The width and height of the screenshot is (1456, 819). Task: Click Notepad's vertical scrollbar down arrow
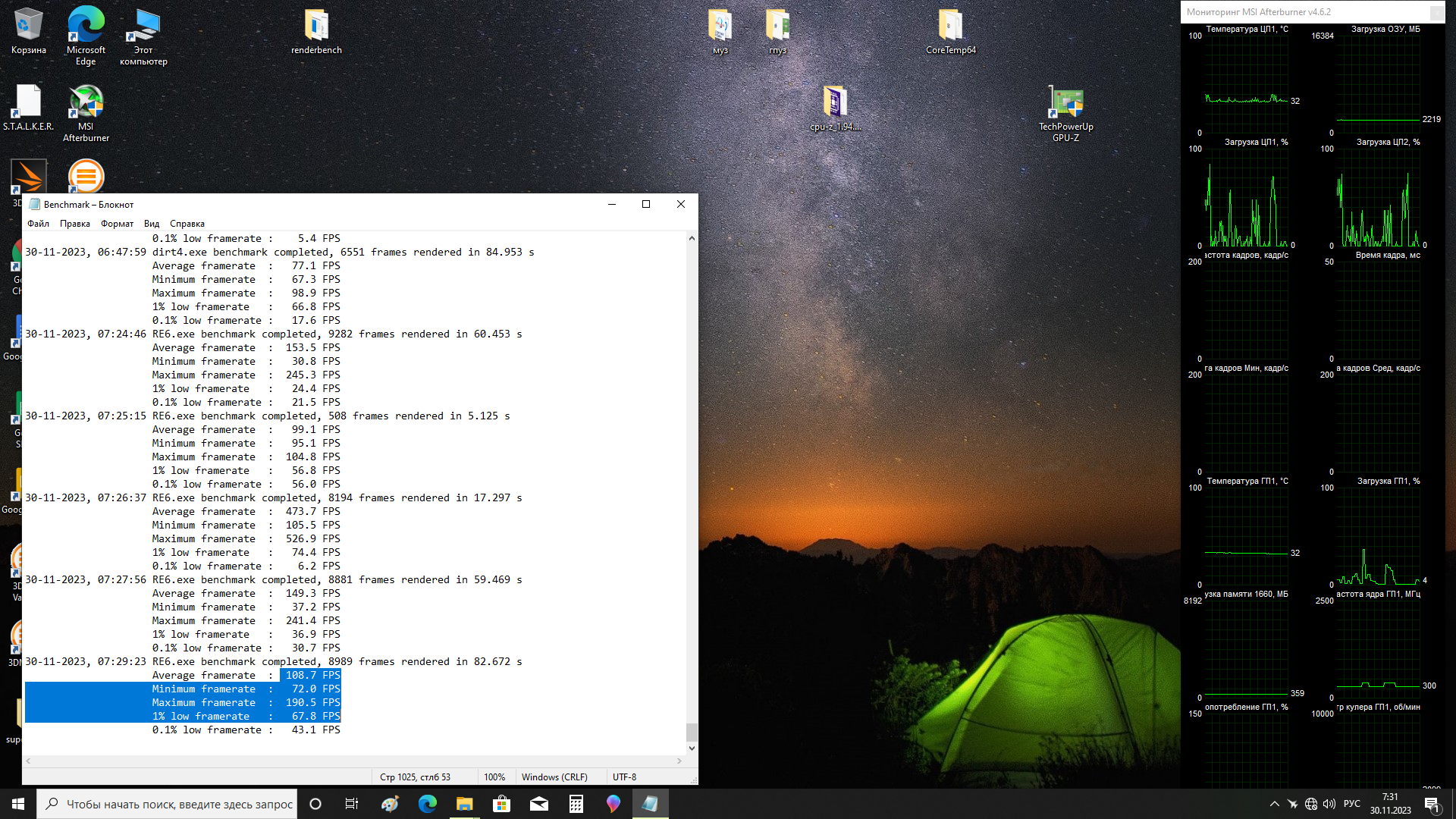692,748
